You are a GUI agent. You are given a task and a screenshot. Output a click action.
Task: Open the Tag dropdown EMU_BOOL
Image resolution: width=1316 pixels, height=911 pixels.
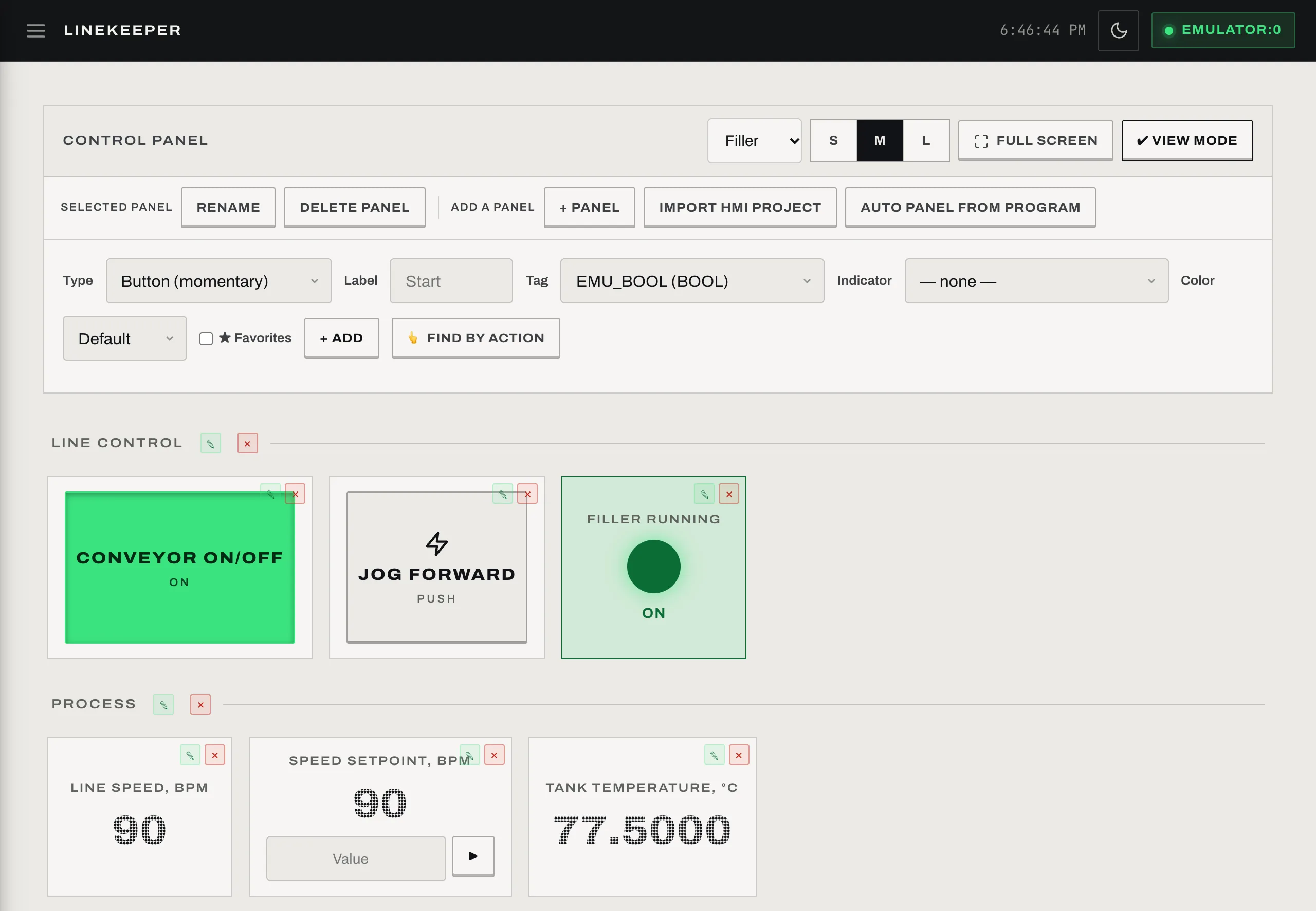(691, 281)
